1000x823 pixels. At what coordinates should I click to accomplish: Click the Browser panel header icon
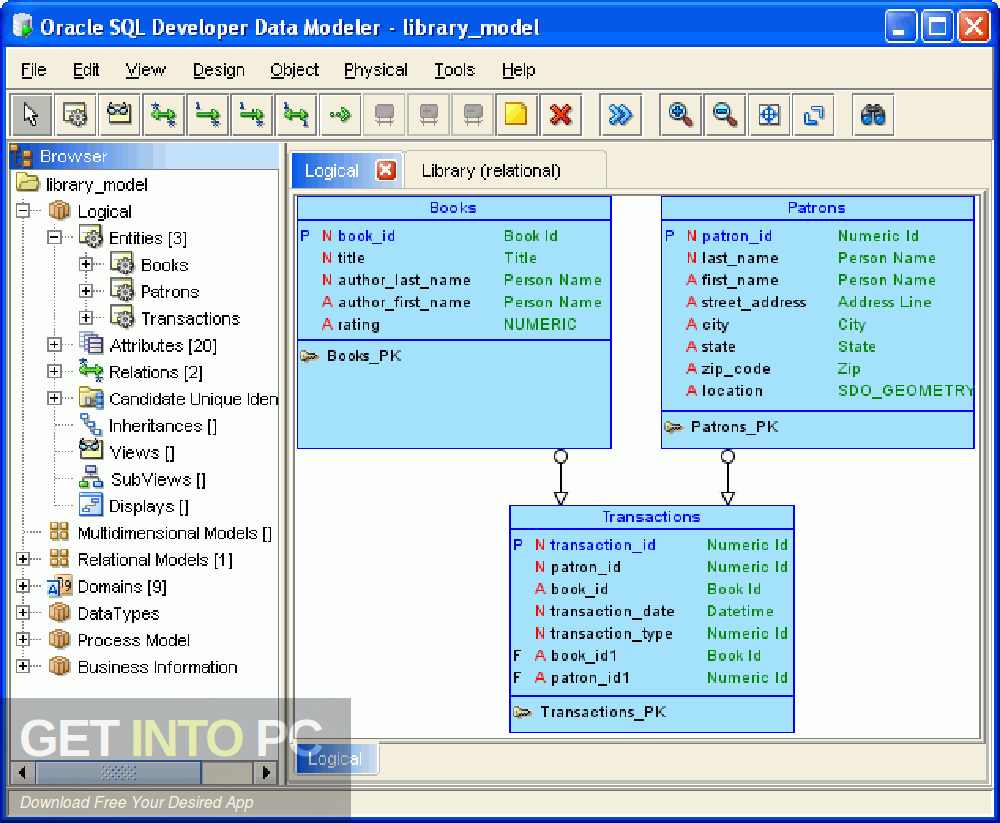21,156
